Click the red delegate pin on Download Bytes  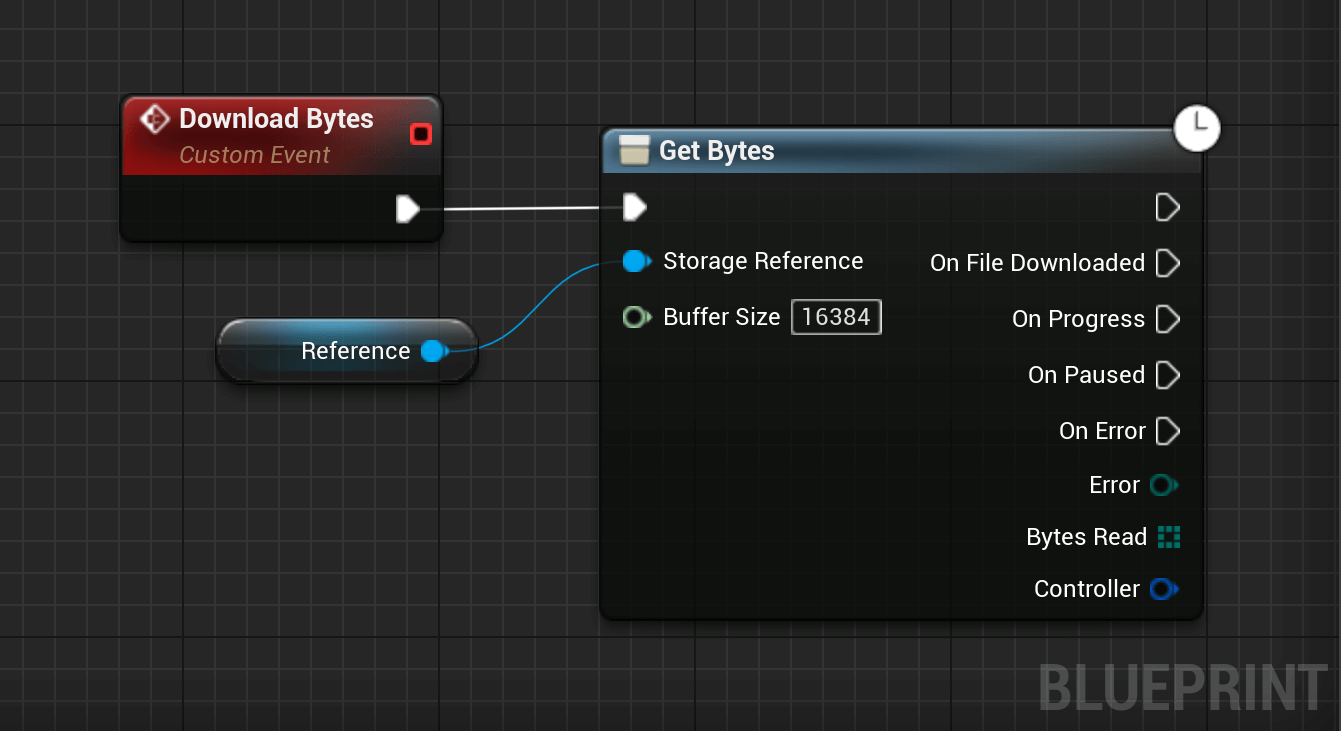[x=421, y=134]
